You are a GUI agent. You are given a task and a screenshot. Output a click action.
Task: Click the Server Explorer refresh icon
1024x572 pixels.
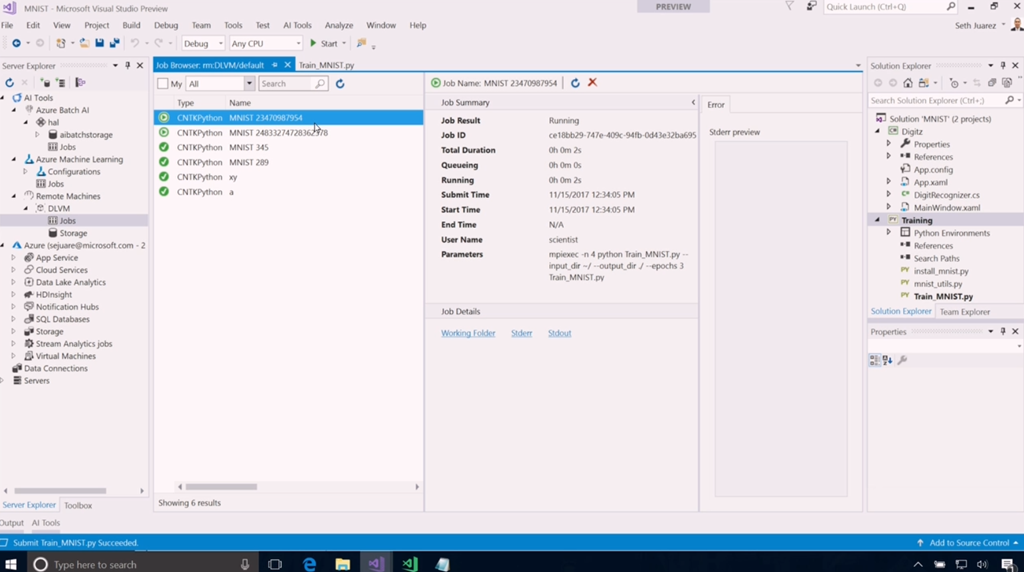point(10,83)
